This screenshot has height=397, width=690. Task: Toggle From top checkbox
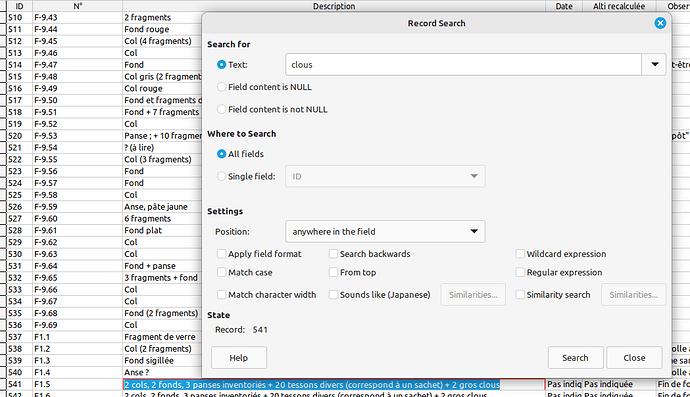[333, 272]
